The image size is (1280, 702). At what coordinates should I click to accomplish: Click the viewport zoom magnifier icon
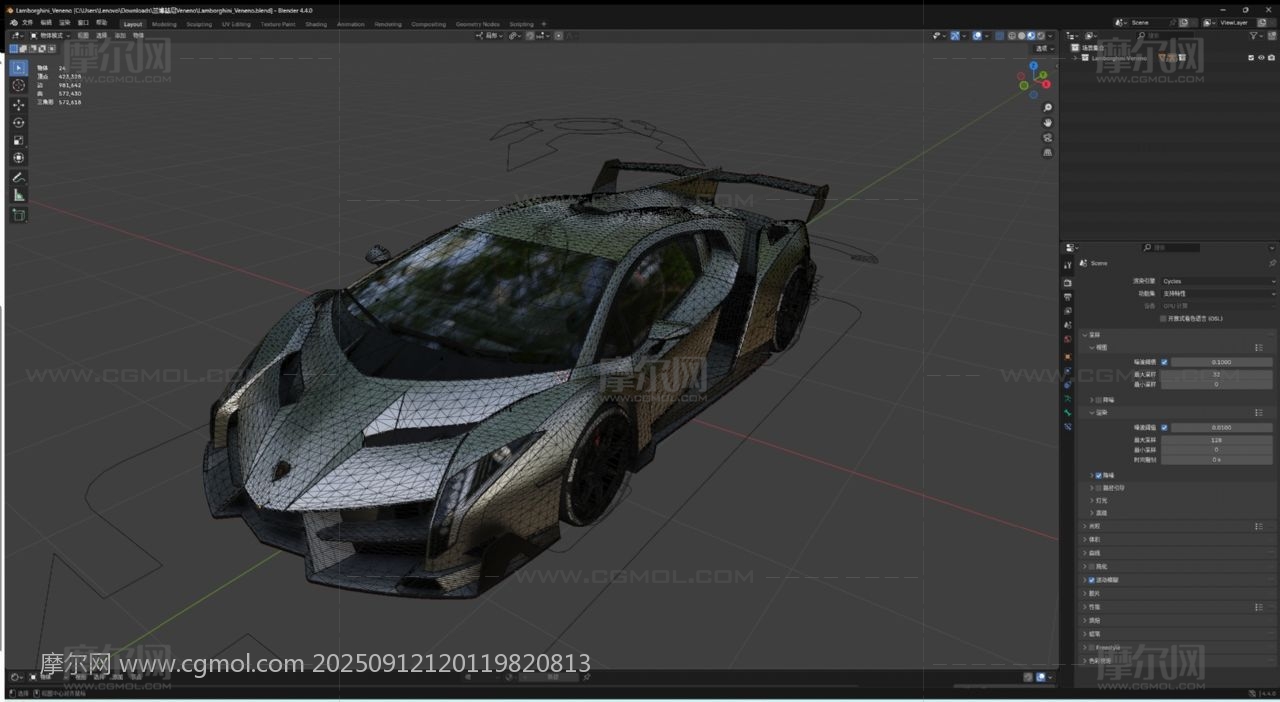point(1047,107)
